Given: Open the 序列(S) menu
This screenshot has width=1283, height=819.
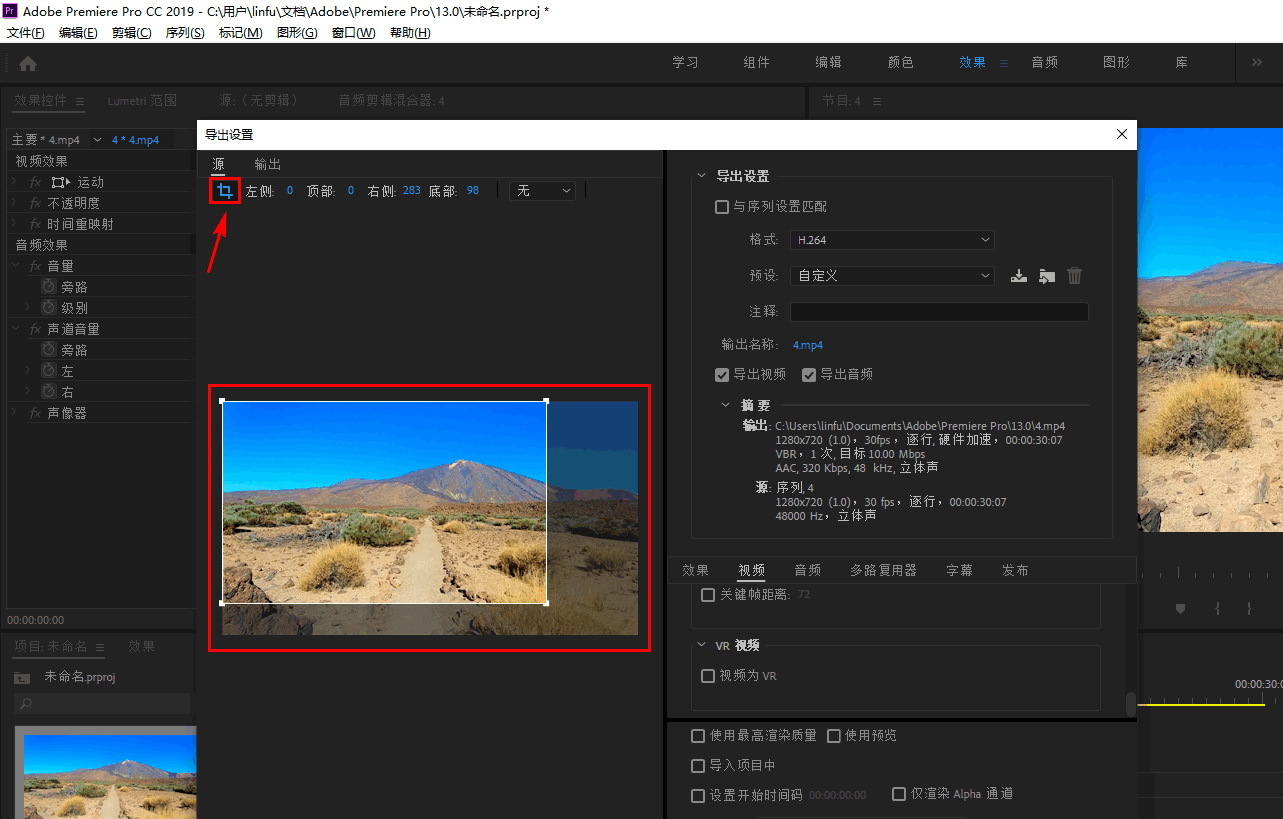Looking at the screenshot, I should tap(185, 31).
